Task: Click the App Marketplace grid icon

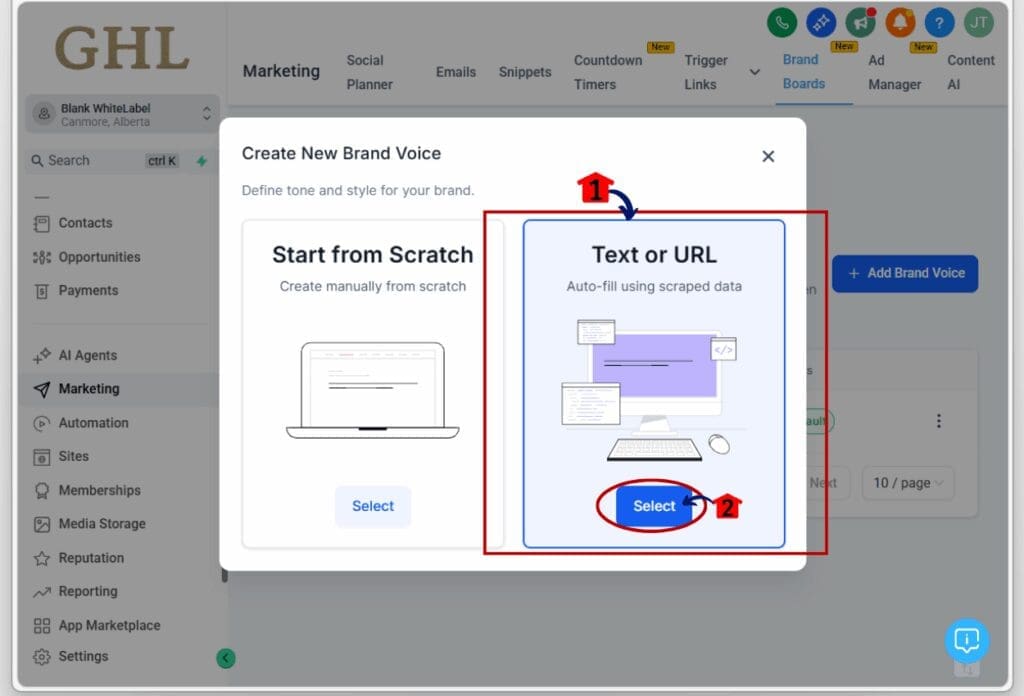Action: pyautogui.click(x=42, y=625)
